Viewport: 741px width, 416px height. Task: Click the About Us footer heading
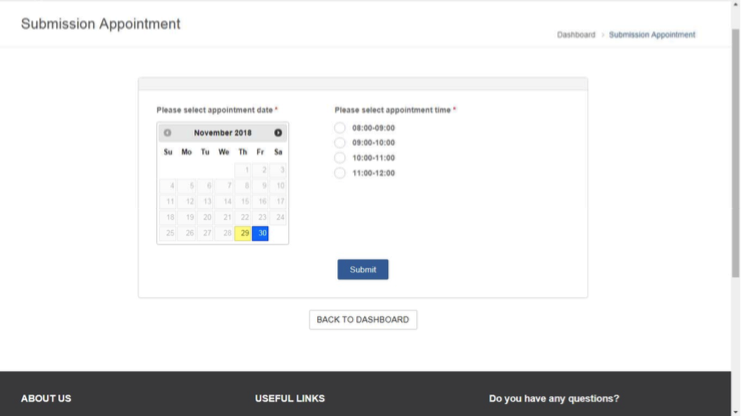(46, 398)
